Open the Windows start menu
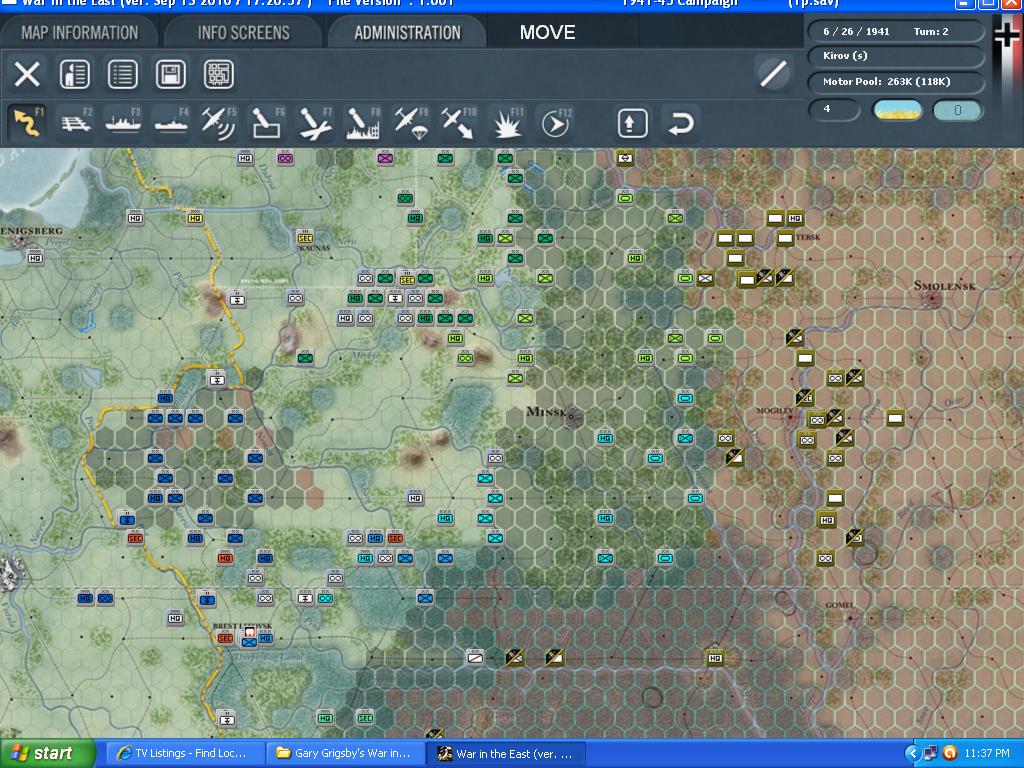The height and width of the screenshot is (768, 1024). click(47, 753)
